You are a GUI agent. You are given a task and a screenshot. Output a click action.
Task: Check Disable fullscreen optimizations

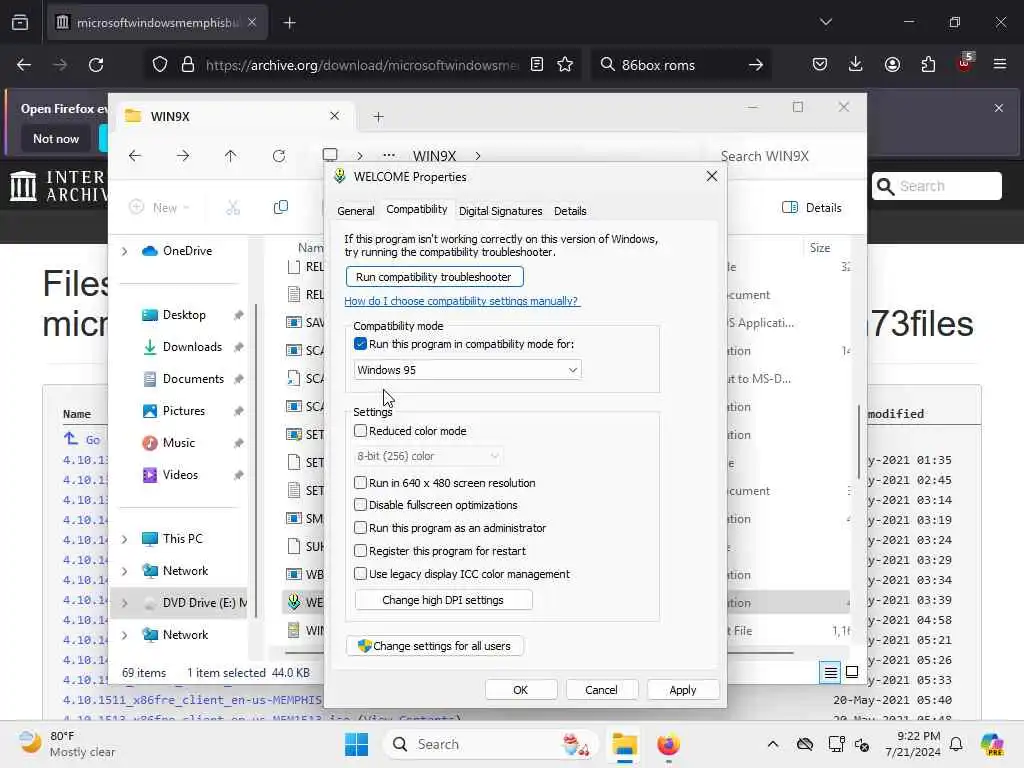[x=360, y=505]
